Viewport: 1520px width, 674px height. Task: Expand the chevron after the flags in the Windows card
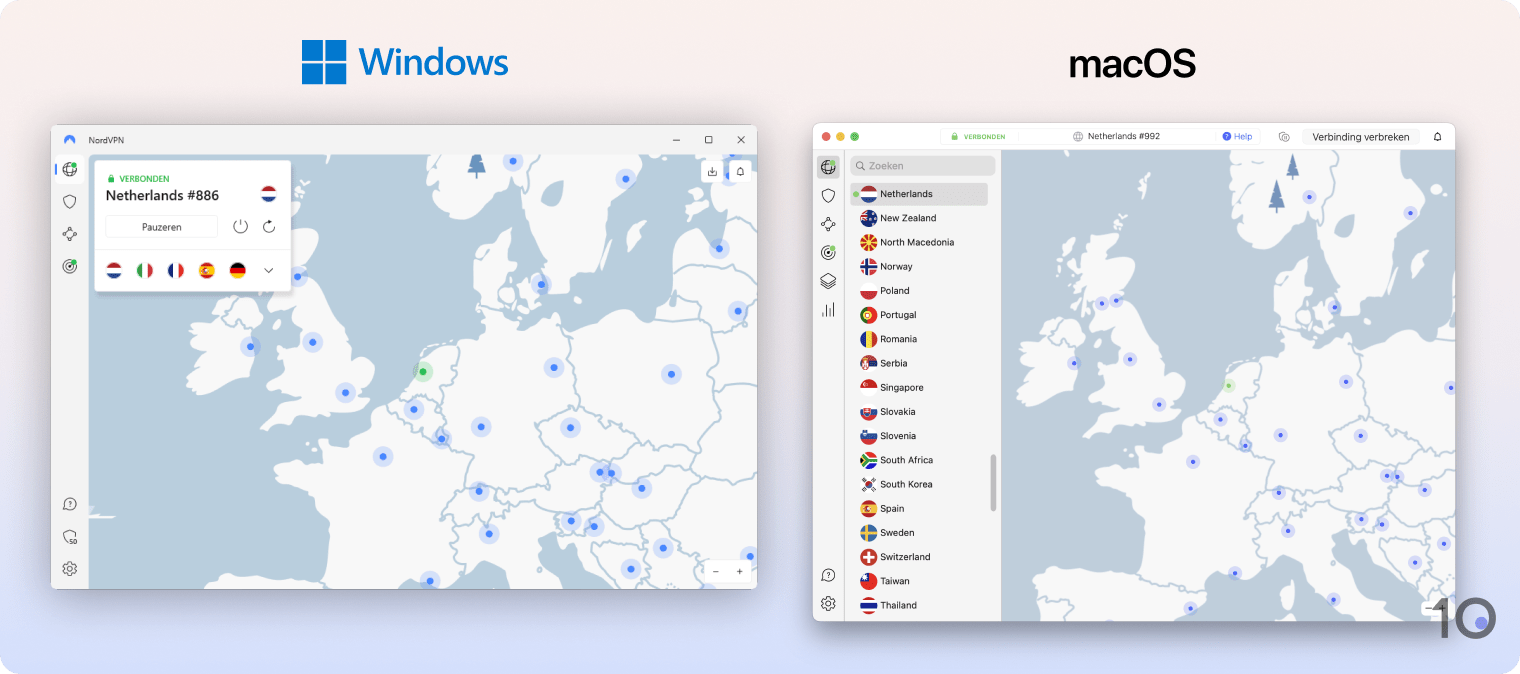point(268,270)
